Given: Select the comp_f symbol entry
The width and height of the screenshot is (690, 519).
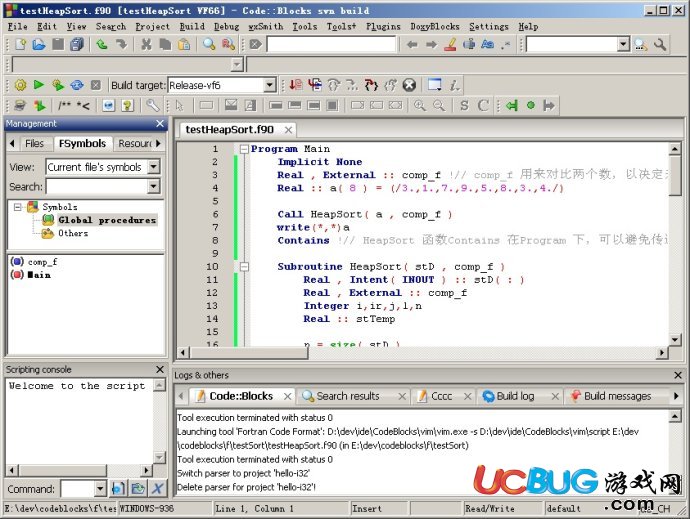Looking at the screenshot, I should [42, 262].
